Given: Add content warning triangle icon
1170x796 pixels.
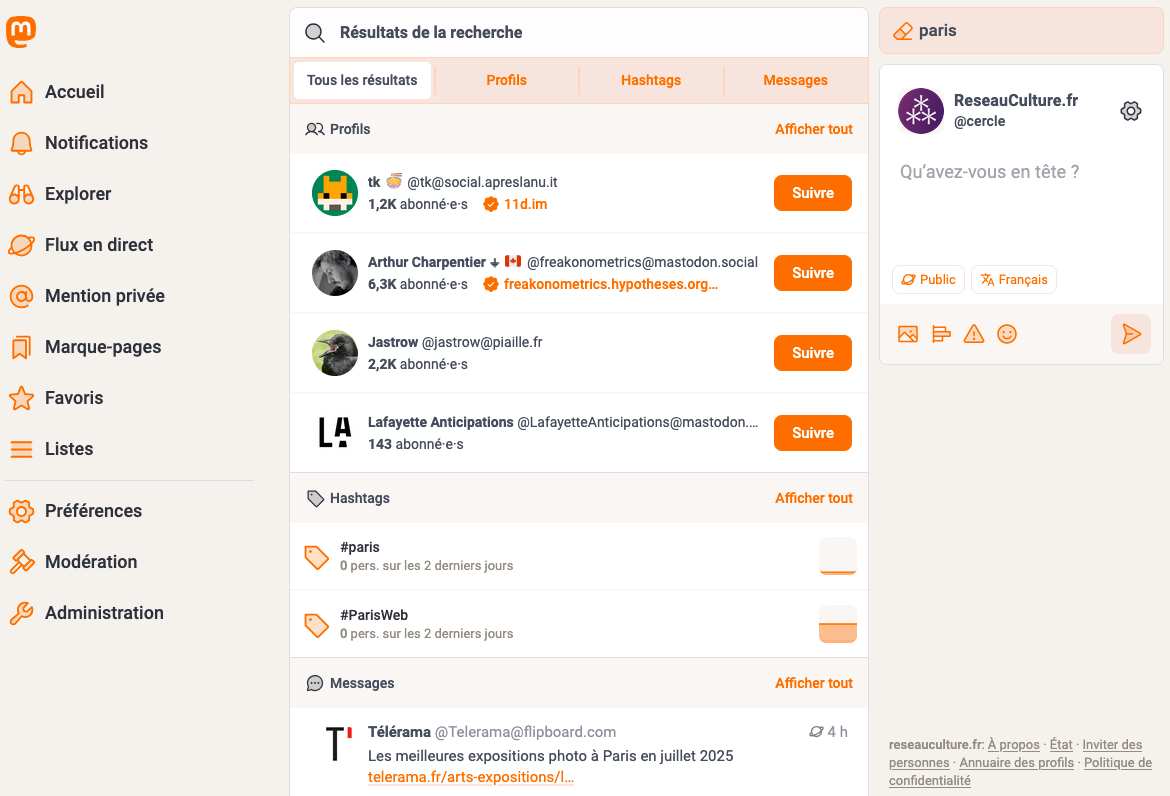Looking at the screenshot, I should [x=974, y=334].
